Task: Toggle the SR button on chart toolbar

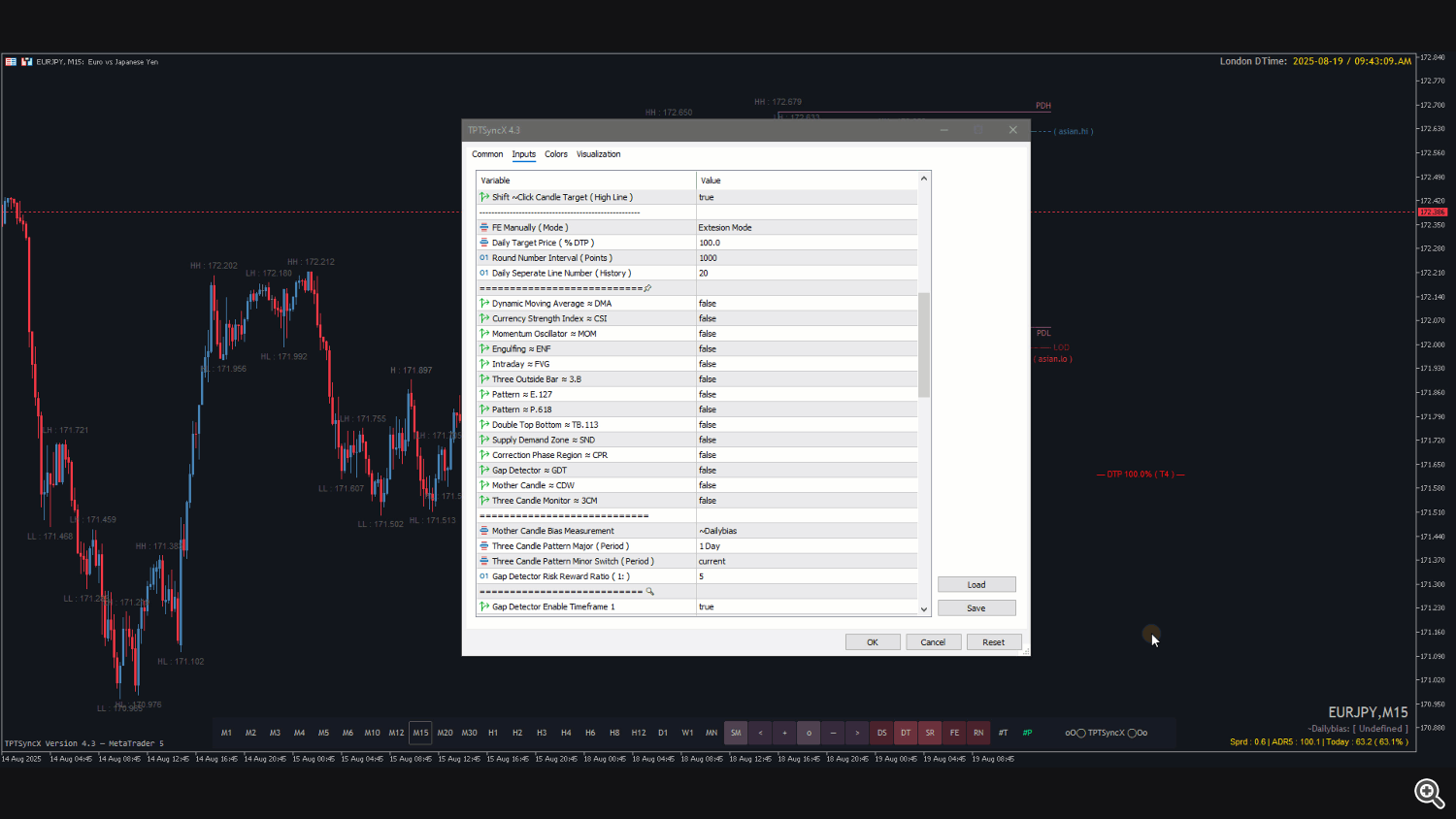Action: point(930,733)
